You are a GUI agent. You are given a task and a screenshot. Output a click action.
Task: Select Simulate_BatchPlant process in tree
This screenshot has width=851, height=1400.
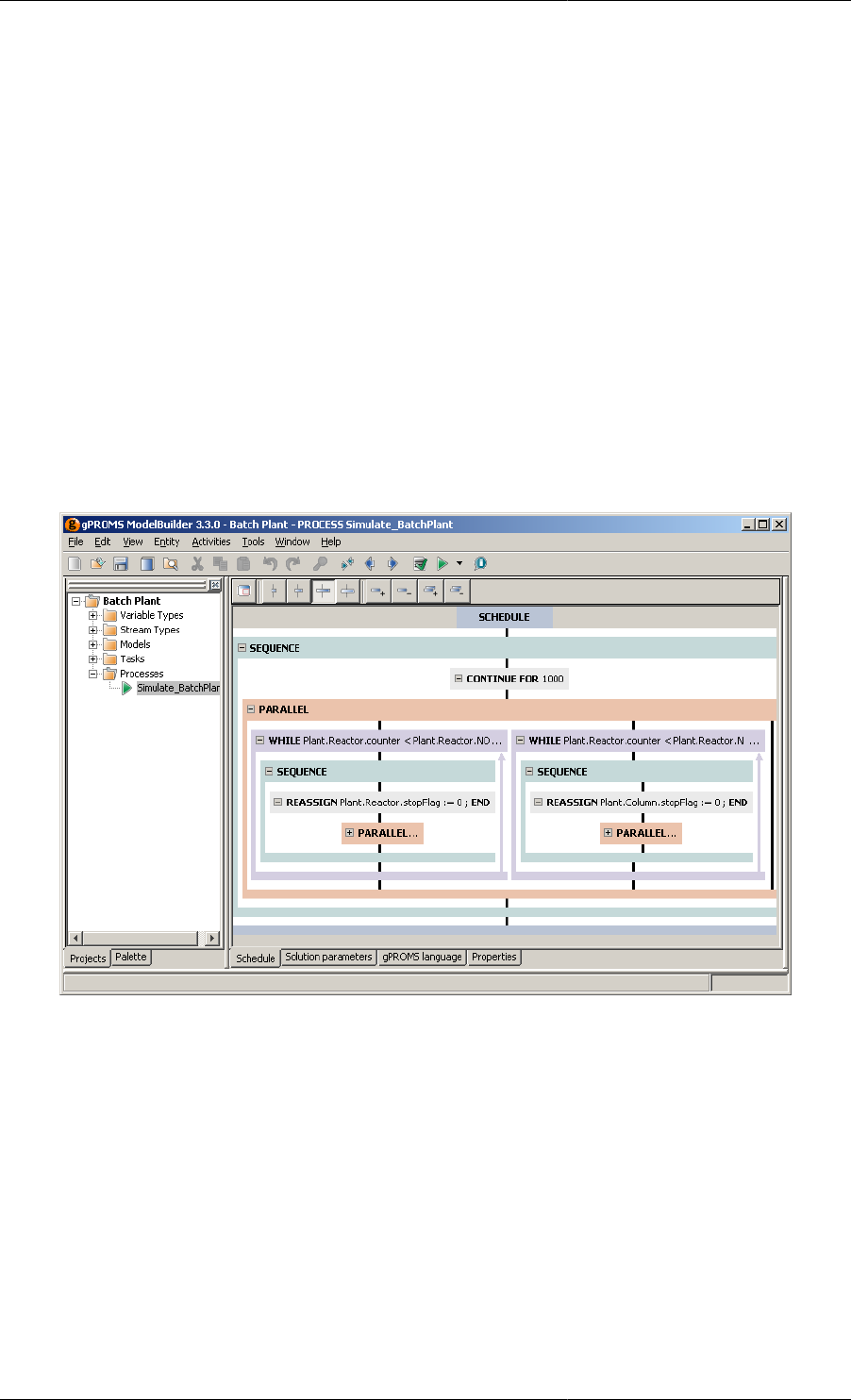pyautogui.click(x=177, y=689)
